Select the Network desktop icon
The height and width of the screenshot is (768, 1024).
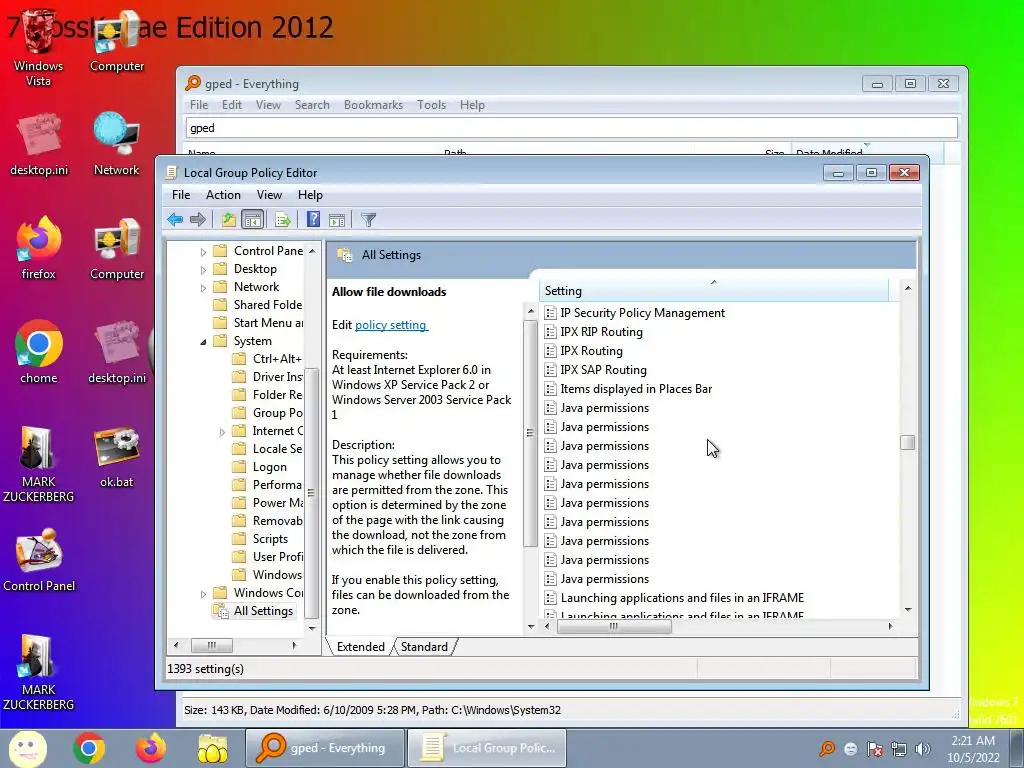(x=116, y=144)
